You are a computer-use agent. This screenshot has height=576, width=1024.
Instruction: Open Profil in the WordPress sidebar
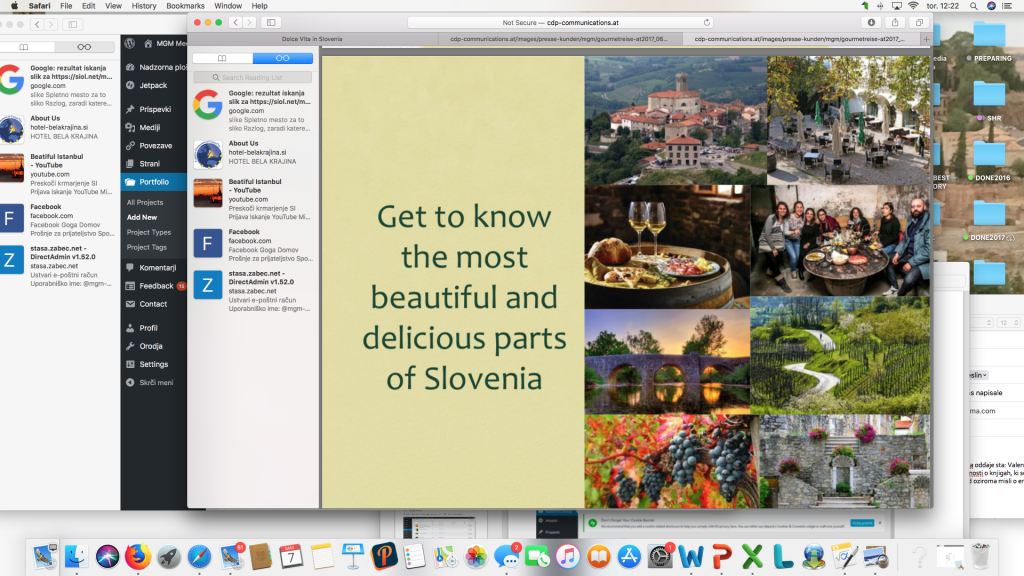(148, 328)
